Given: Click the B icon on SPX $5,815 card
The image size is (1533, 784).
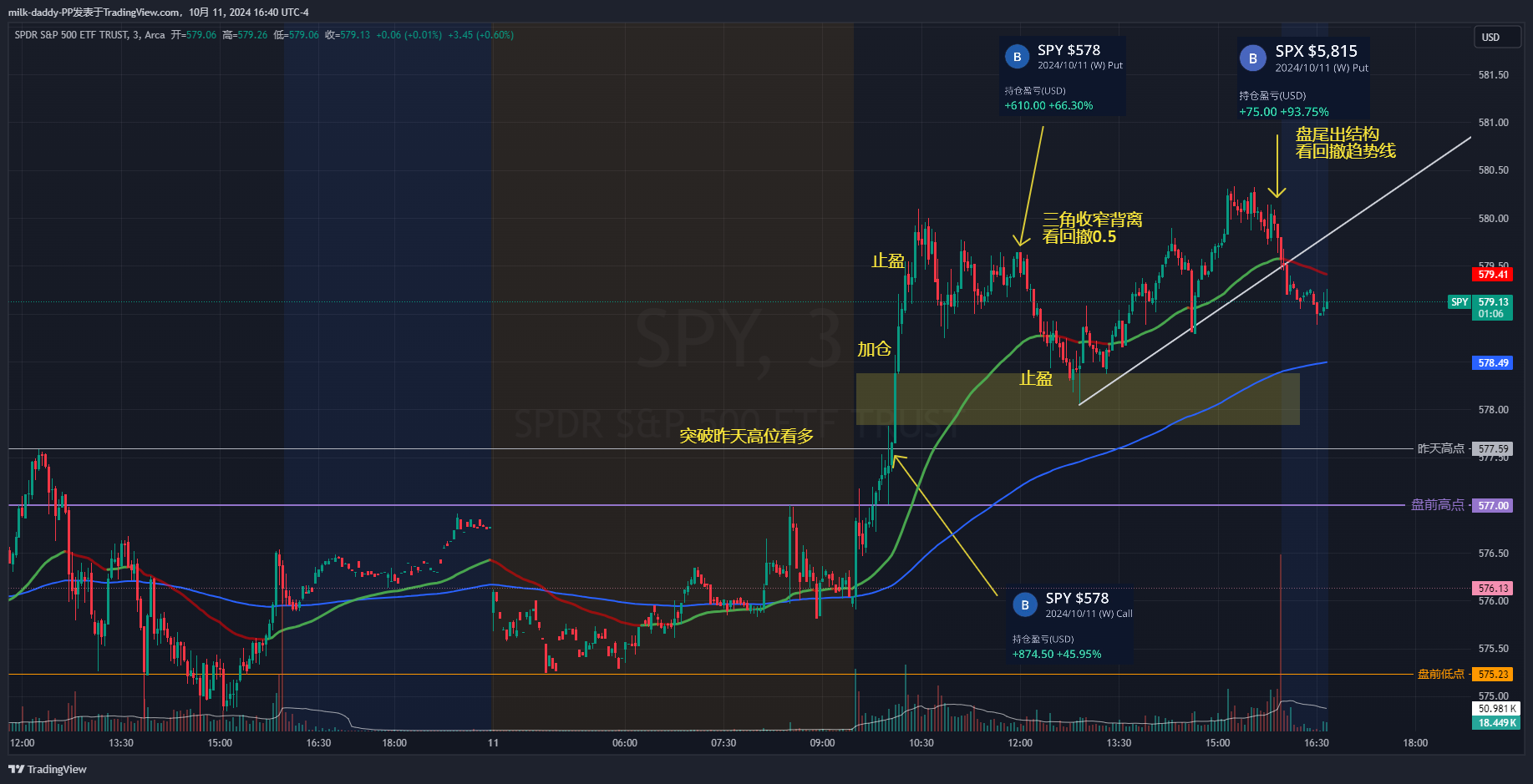Looking at the screenshot, I should tap(1252, 58).
